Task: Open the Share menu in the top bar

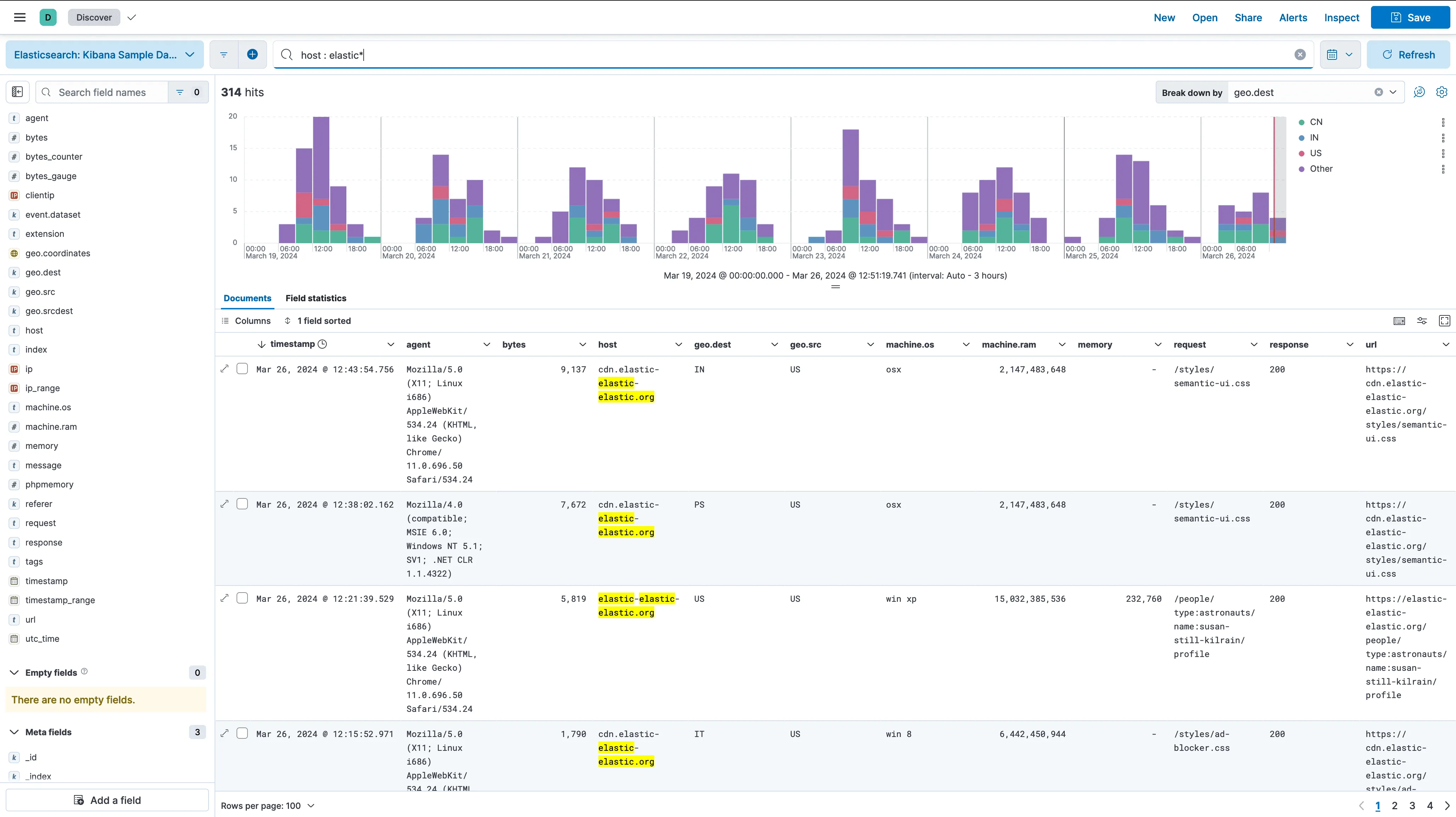Action: tap(1248, 17)
